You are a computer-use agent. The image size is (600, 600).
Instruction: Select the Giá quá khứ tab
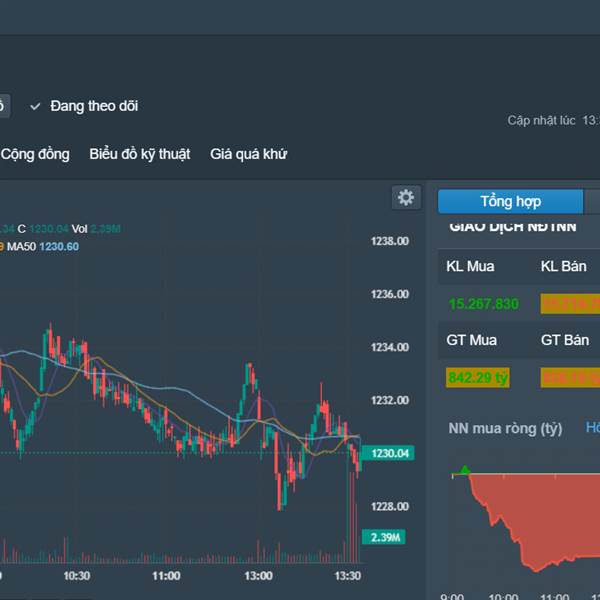[248, 154]
